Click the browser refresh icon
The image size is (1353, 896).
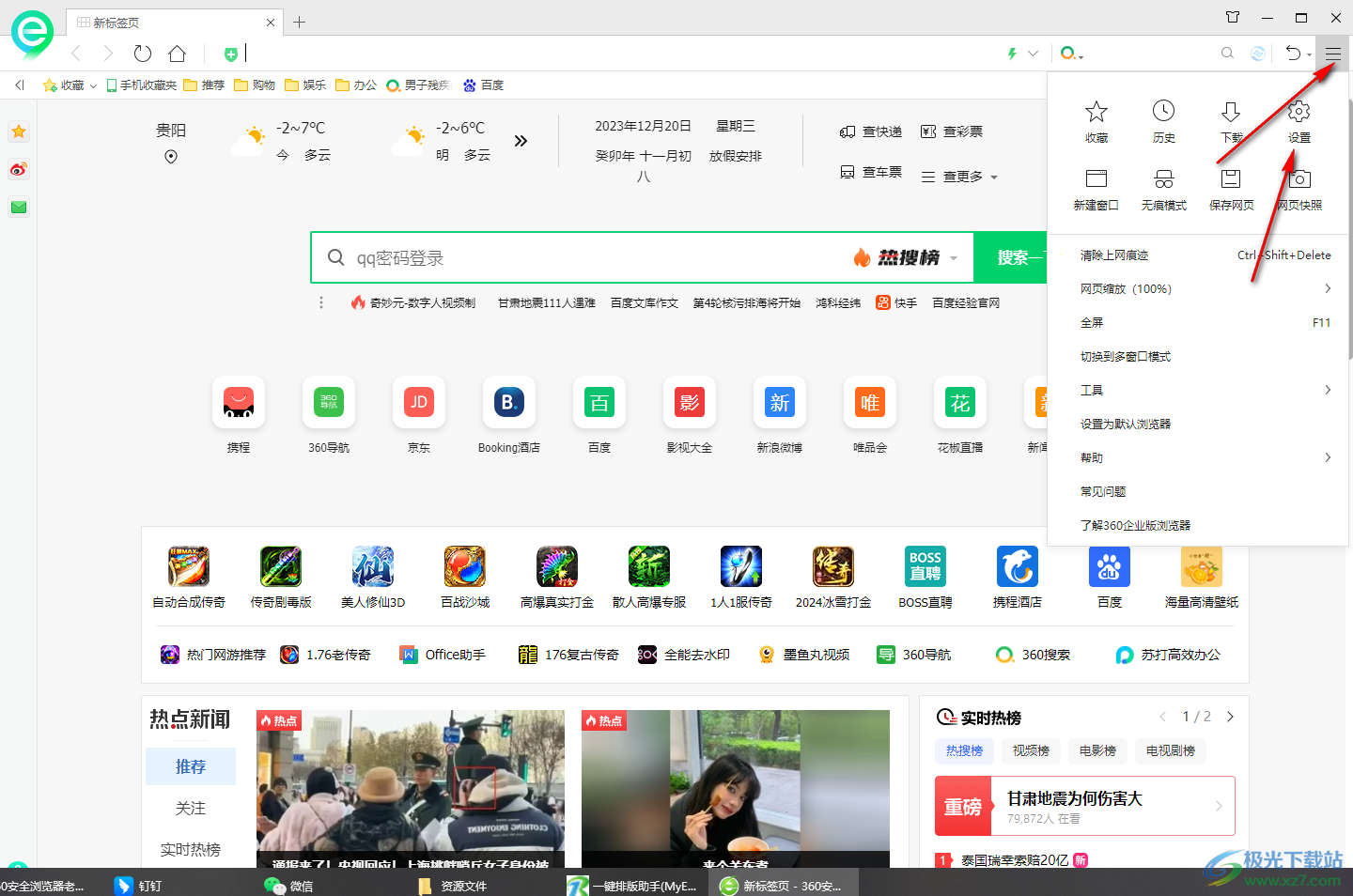pos(143,54)
